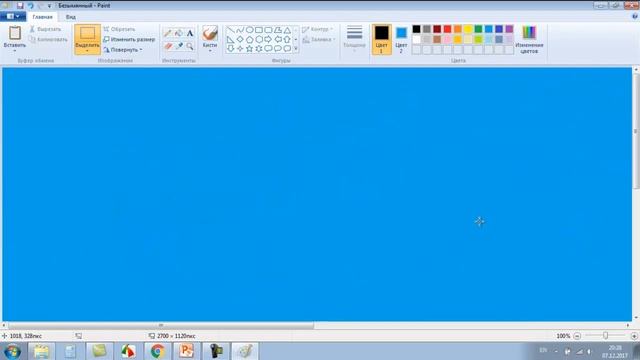The width and height of the screenshot is (640, 360).
Task: Click the Undo arrow in quick access toolbar
Action: click(x=30, y=6)
